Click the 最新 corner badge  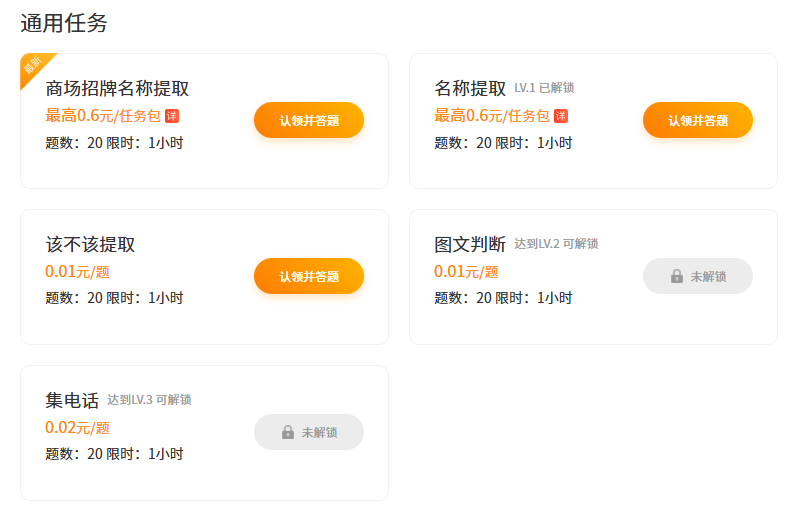tap(33, 66)
